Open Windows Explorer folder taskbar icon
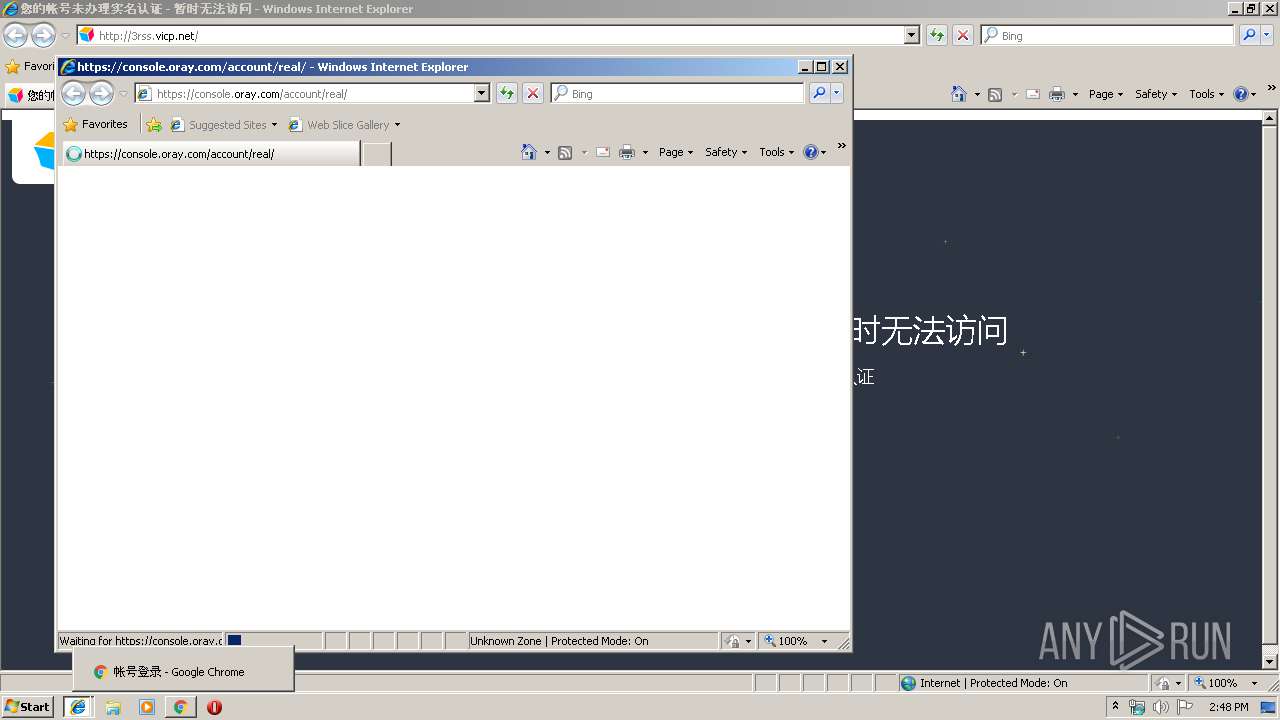1280x720 pixels. (x=113, y=707)
